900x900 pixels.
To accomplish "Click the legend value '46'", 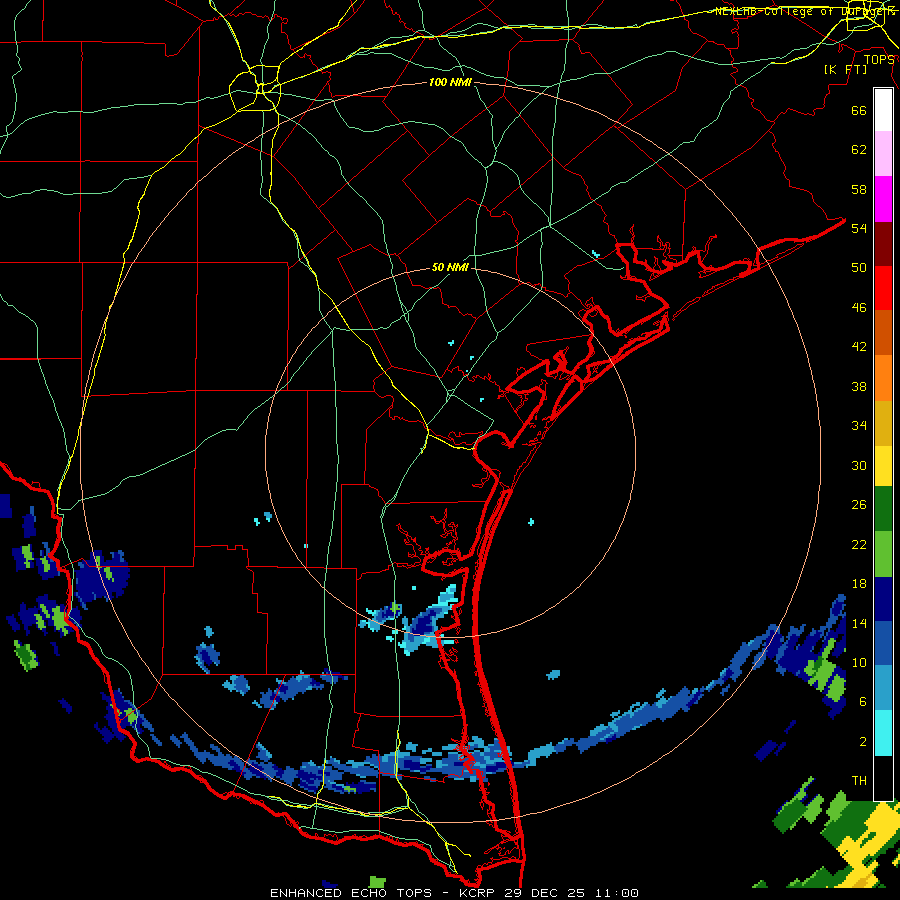I will (x=859, y=308).
